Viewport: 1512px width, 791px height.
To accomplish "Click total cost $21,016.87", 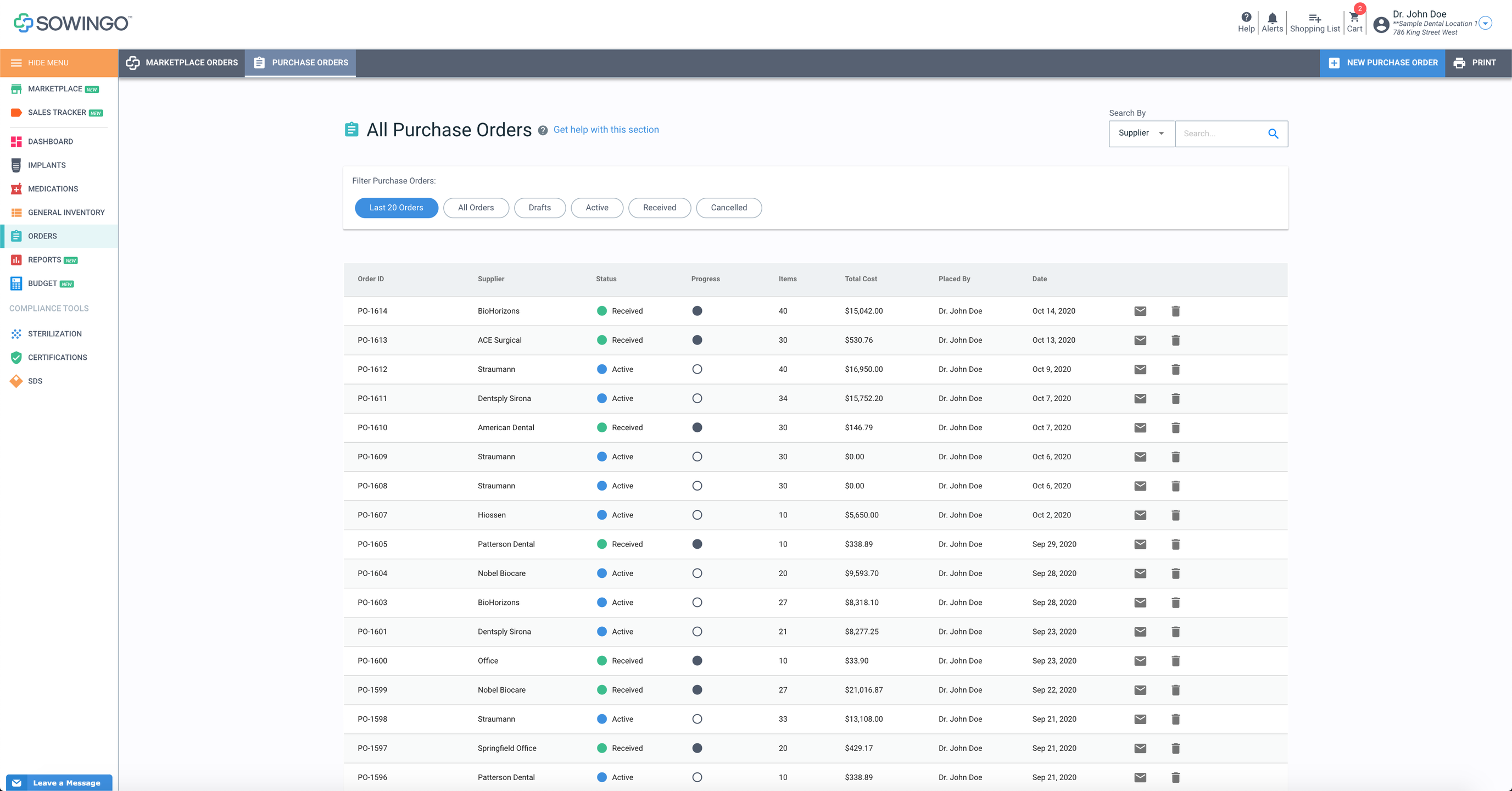I will [863, 690].
